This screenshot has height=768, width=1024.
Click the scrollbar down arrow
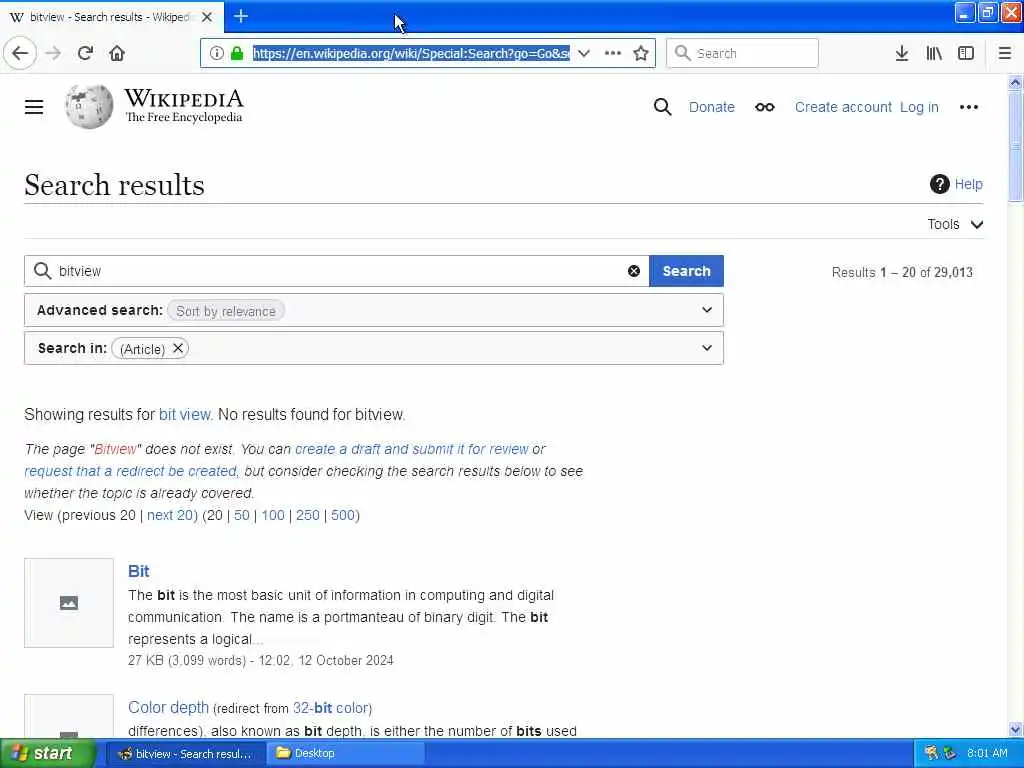pyautogui.click(x=1015, y=729)
